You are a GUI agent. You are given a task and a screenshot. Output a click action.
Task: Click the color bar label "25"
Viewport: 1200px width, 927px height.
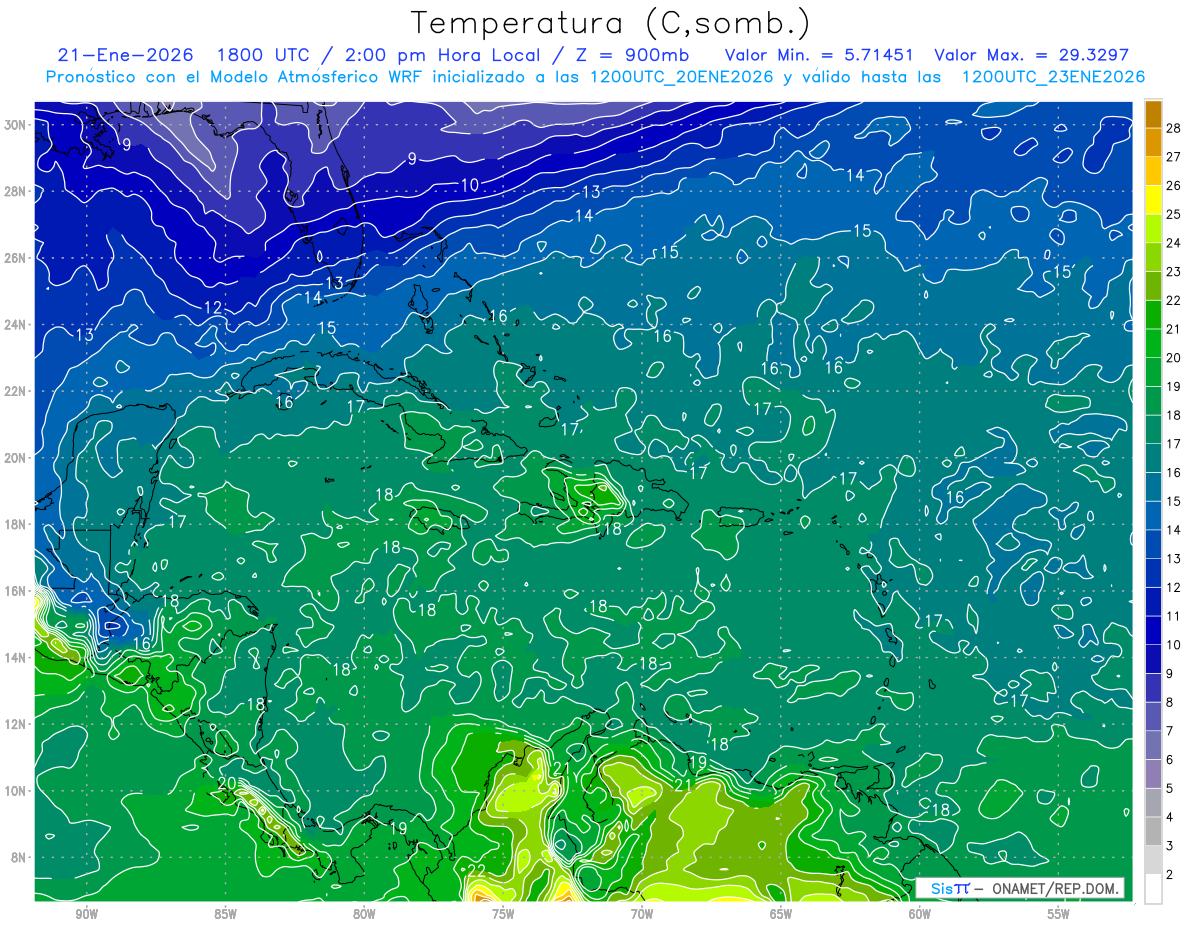[x=1174, y=214]
